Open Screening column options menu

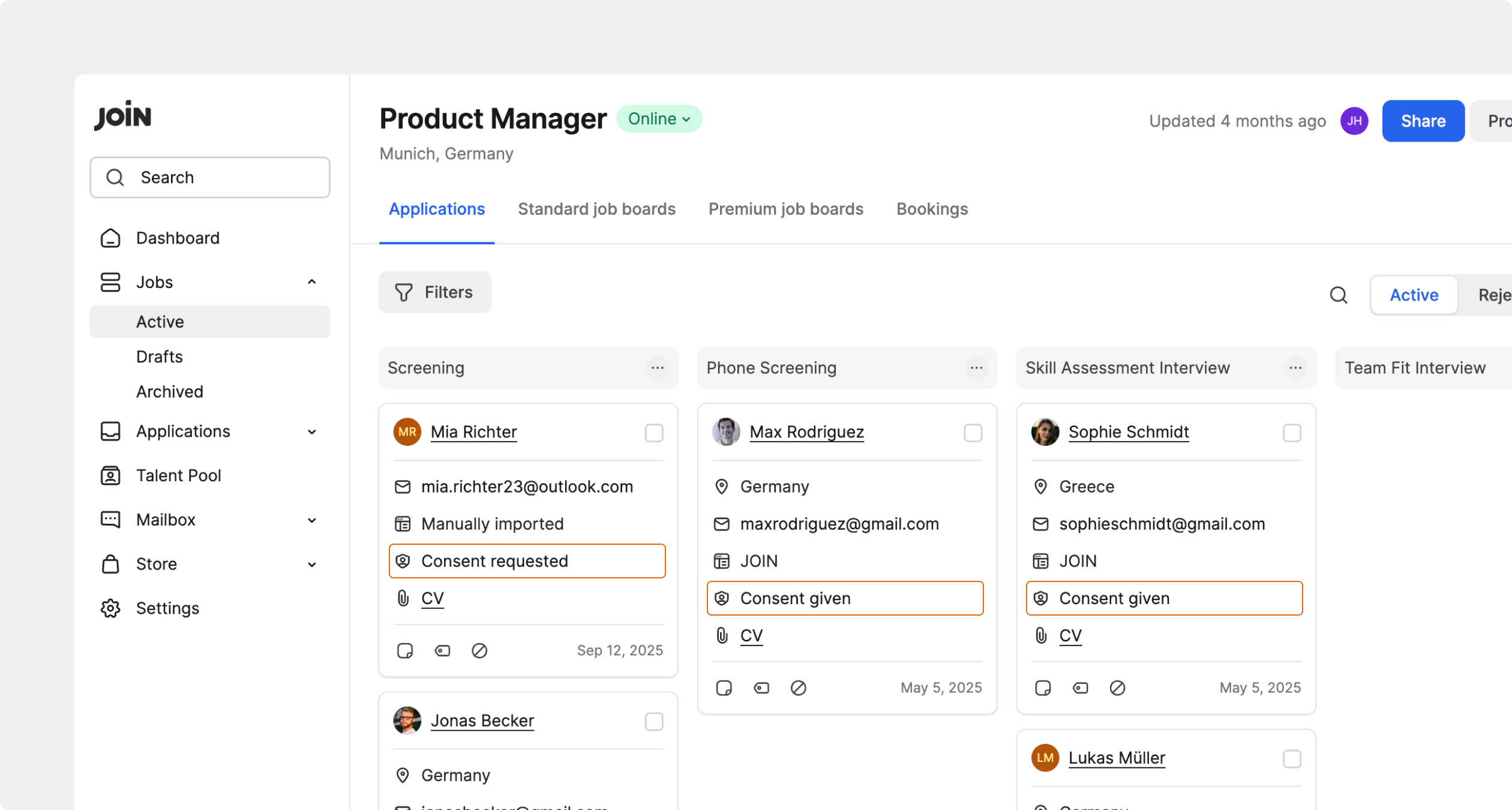coord(658,367)
